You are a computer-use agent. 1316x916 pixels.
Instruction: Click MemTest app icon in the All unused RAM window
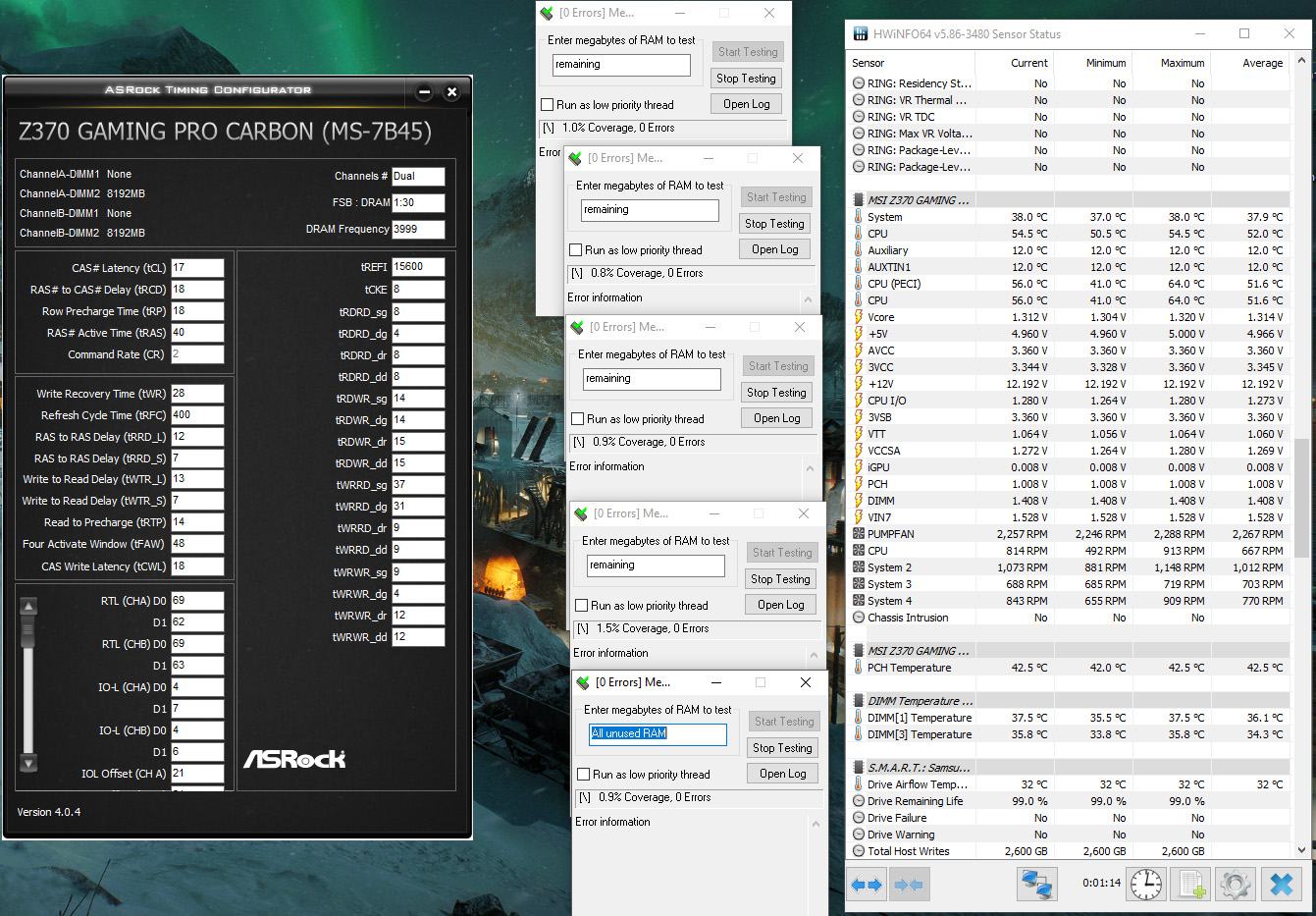(584, 682)
